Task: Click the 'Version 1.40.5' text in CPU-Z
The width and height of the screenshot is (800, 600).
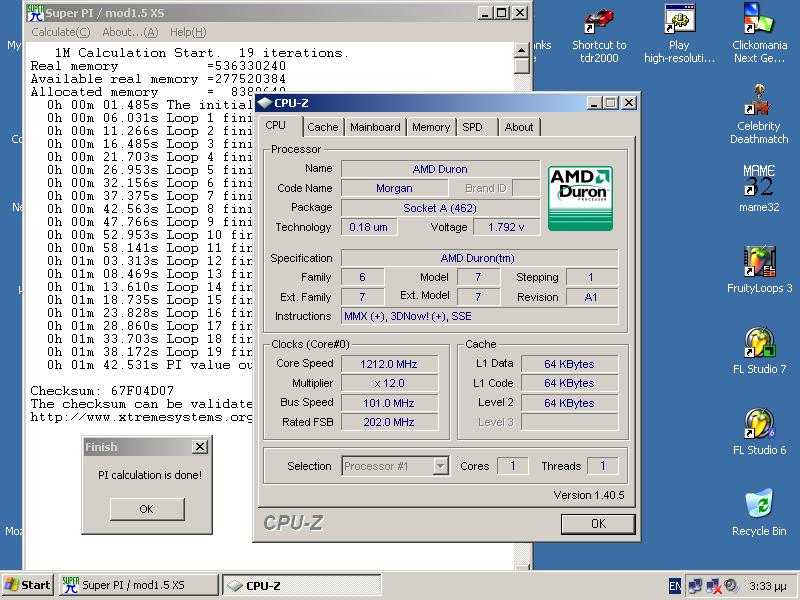Action: coord(589,495)
